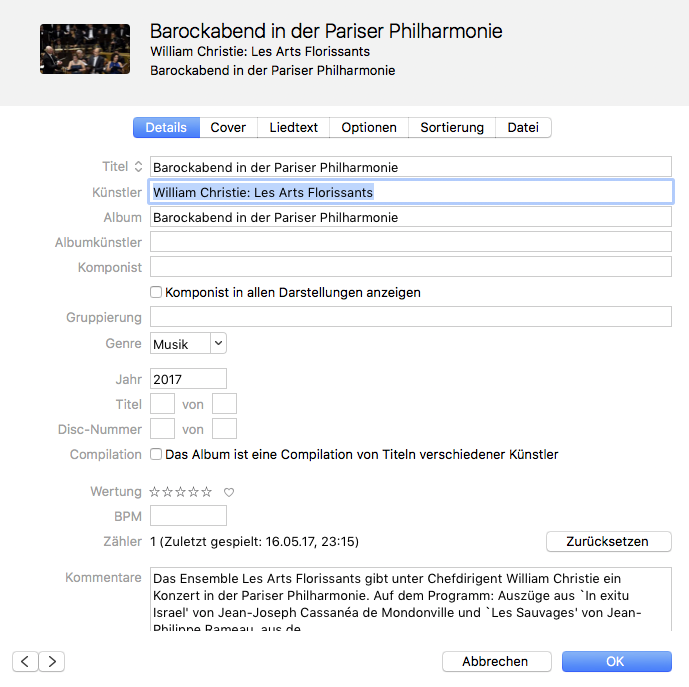The width and height of the screenshot is (689, 687).
Task: Focus the Komponist text field
Action: point(410,267)
